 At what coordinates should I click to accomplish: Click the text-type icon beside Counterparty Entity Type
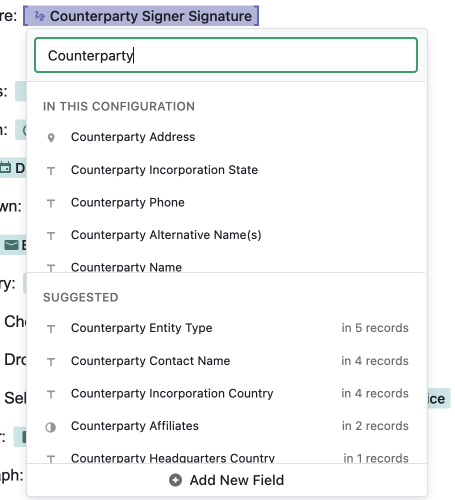click(x=51, y=329)
